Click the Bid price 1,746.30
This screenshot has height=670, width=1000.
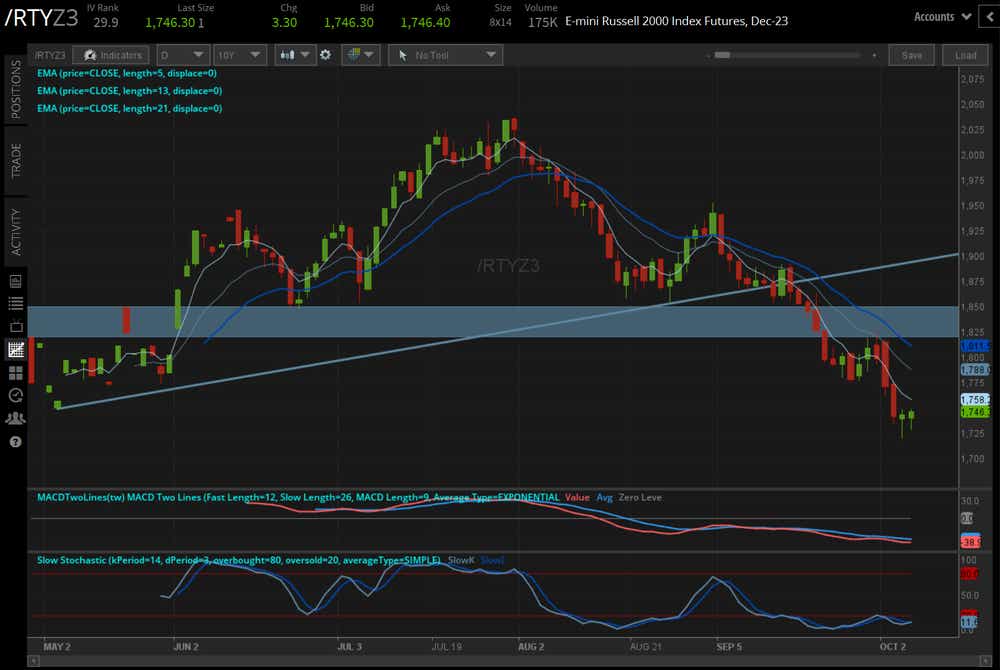click(349, 22)
